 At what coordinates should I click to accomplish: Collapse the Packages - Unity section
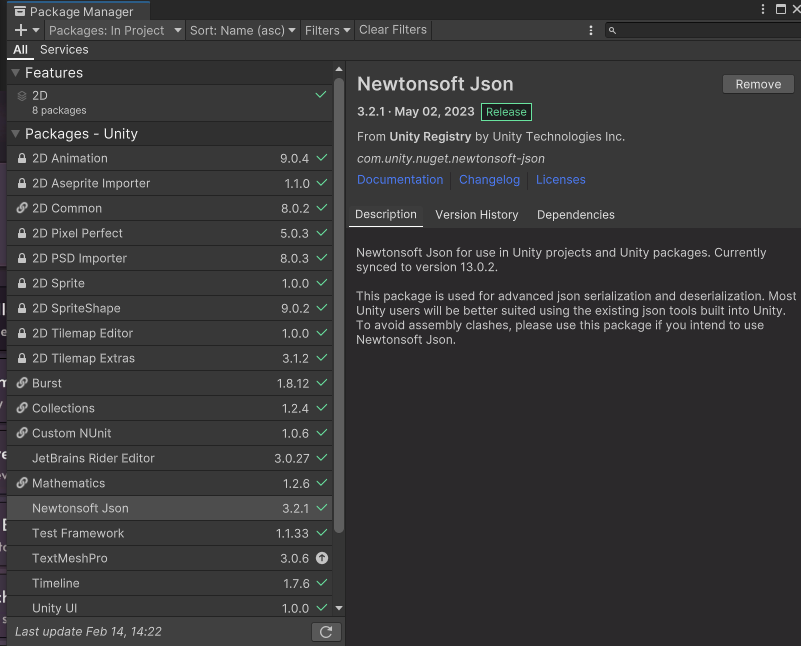coord(15,134)
